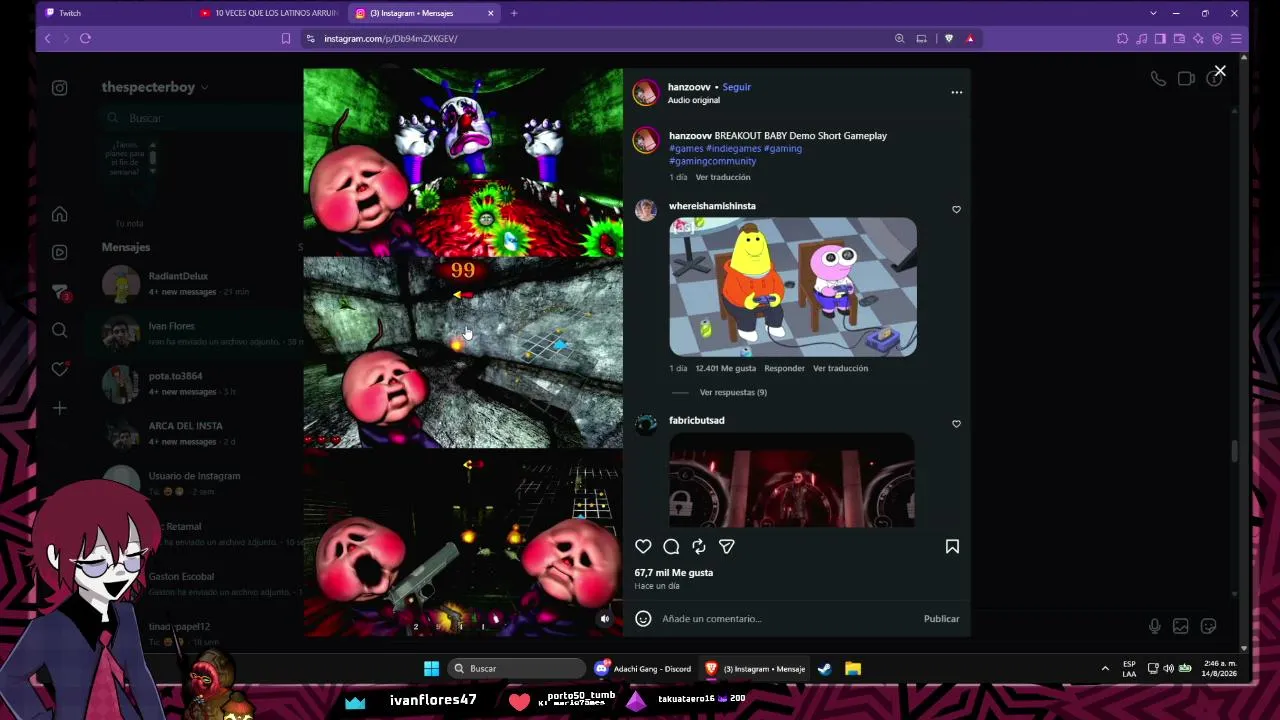Viewport: 1280px width, 720px height.
Task: Follow hanzoovv with Seguir link
Action: click(736, 87)
